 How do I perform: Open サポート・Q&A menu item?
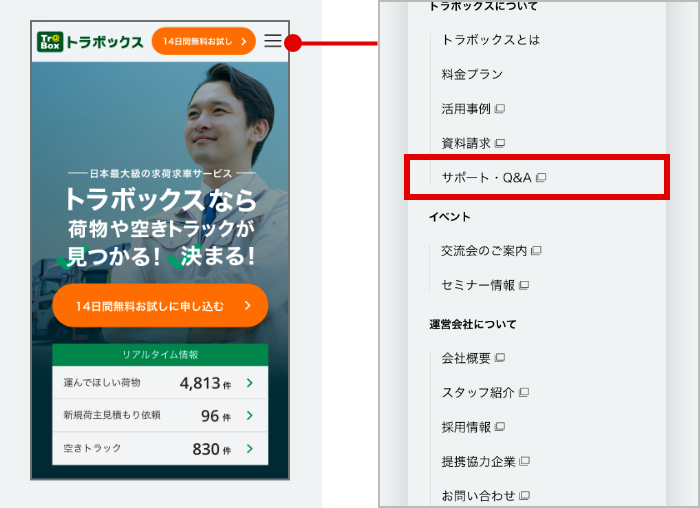point(493,178)
